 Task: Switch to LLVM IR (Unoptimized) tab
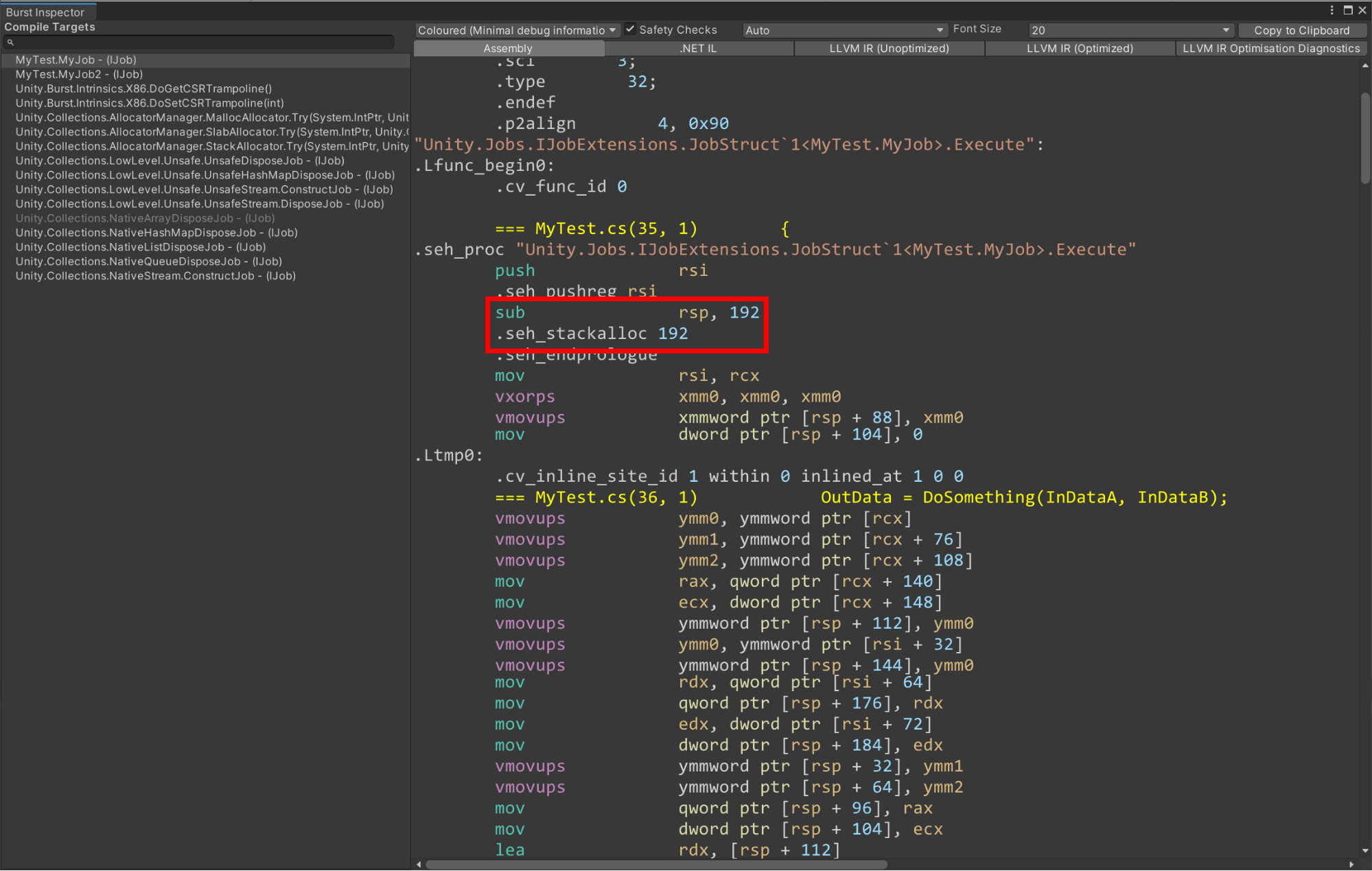(889, 48)
